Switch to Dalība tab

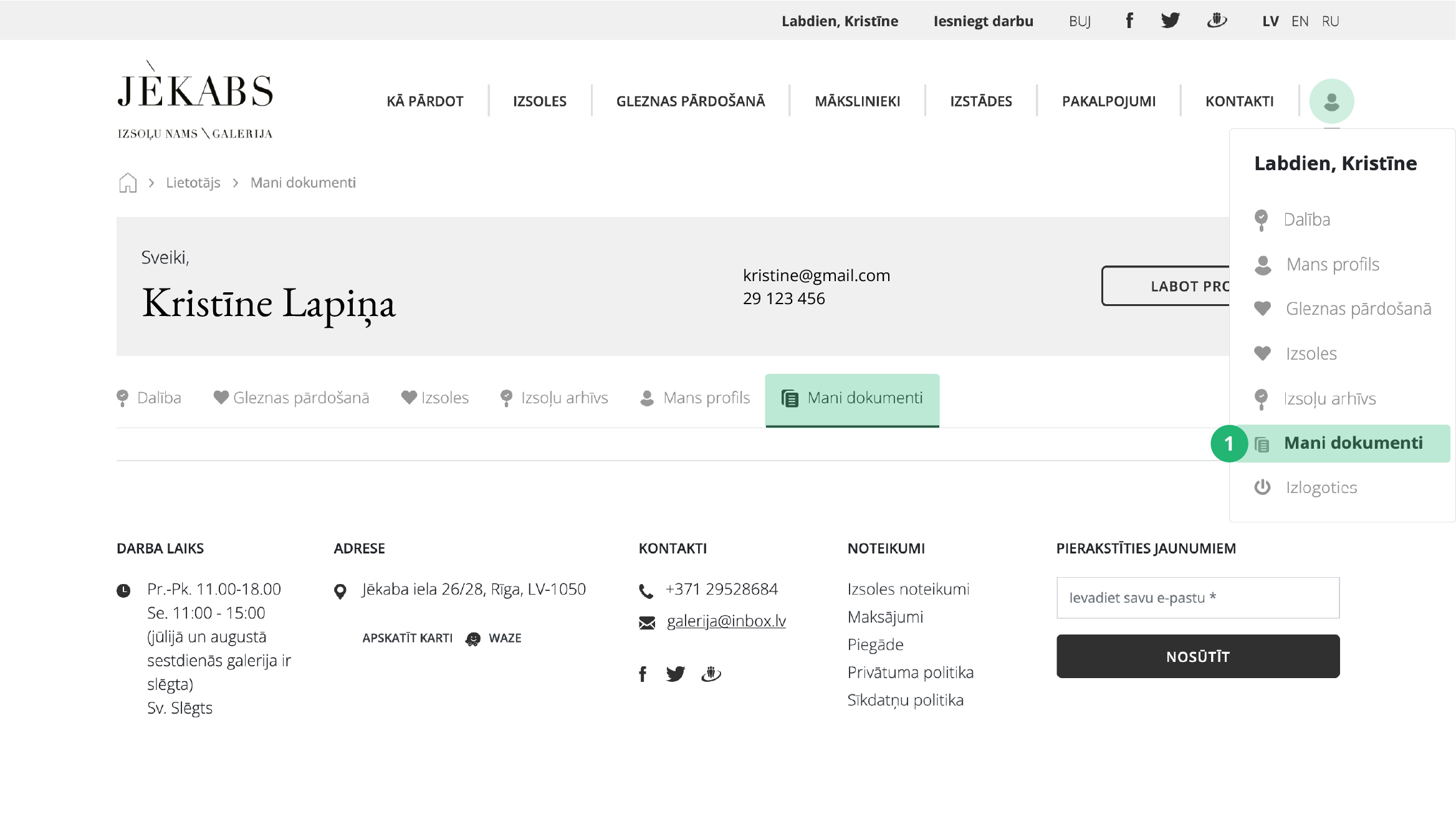(149, 398)
